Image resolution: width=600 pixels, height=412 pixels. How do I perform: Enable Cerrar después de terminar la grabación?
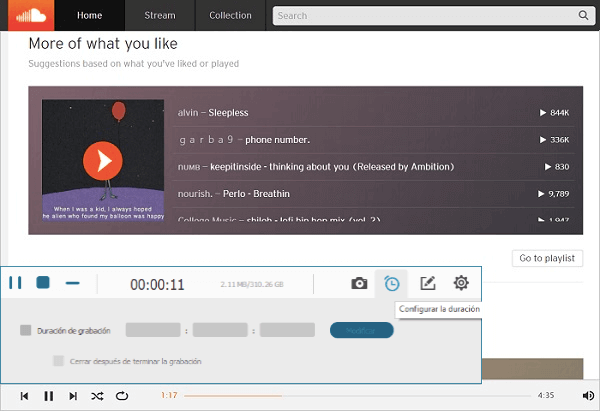click(59, 361)
